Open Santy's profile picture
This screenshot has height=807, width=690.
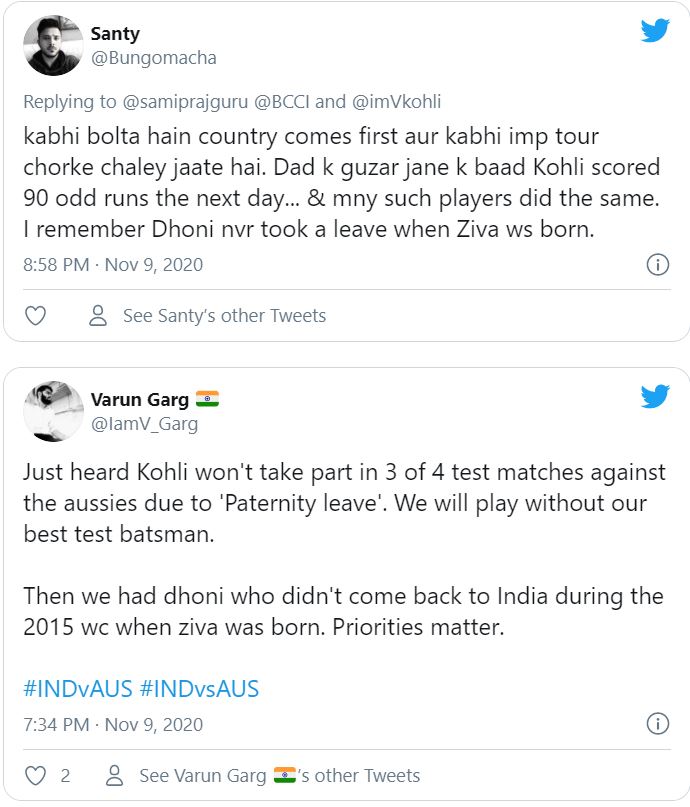pyautogui.click(x=53, y=46)
